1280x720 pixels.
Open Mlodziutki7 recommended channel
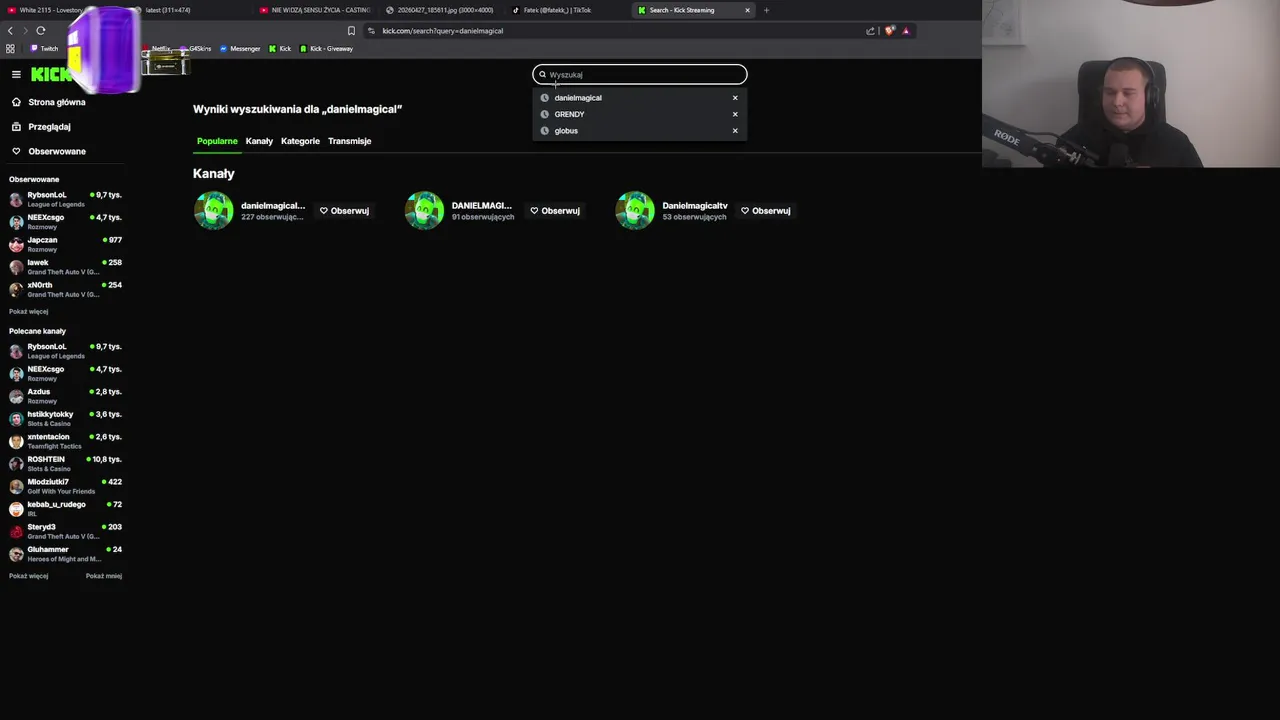pyautogui.click(x=65, y=486)
